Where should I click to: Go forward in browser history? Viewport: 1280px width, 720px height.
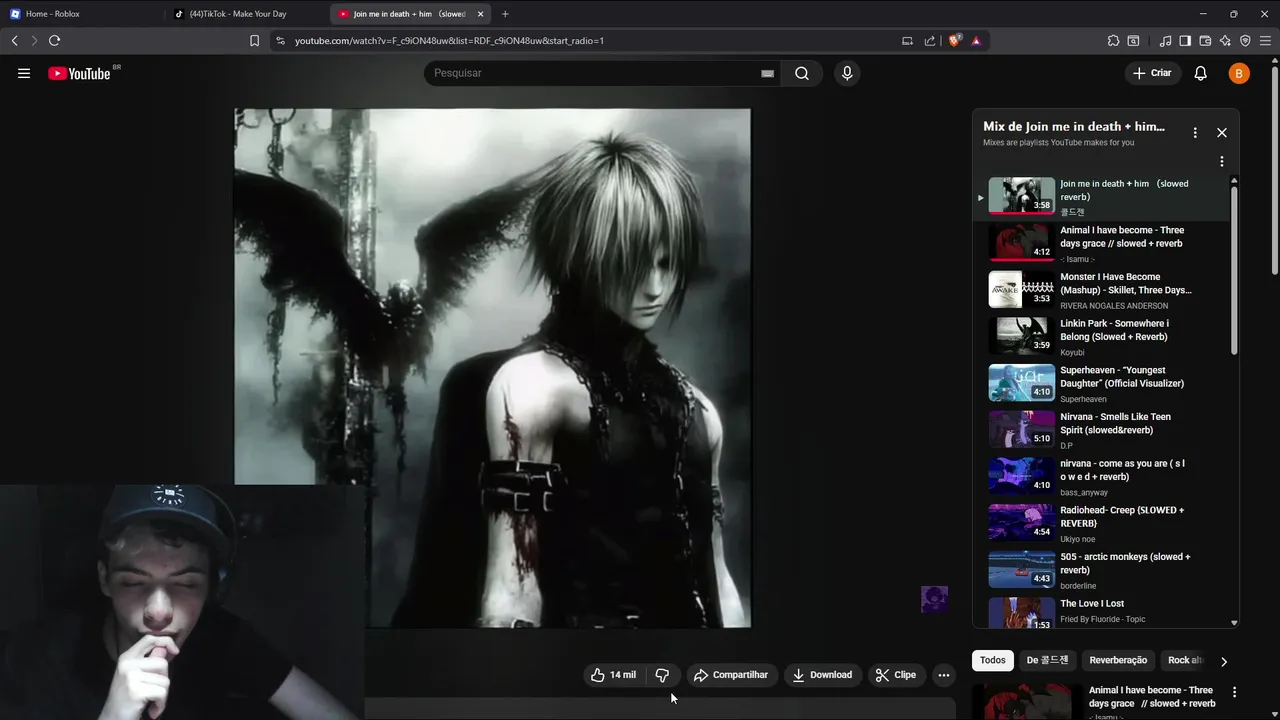(34, 41)
